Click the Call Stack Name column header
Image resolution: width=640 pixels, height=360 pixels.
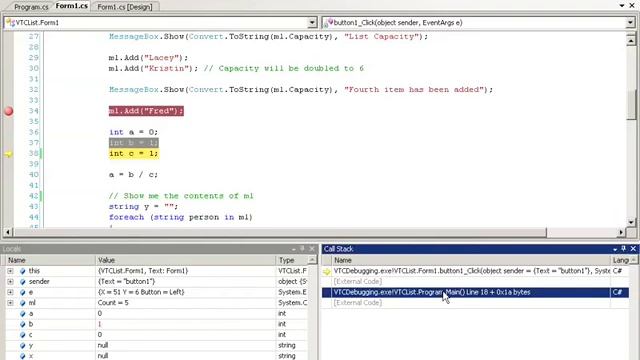click(x=471, y=260)
